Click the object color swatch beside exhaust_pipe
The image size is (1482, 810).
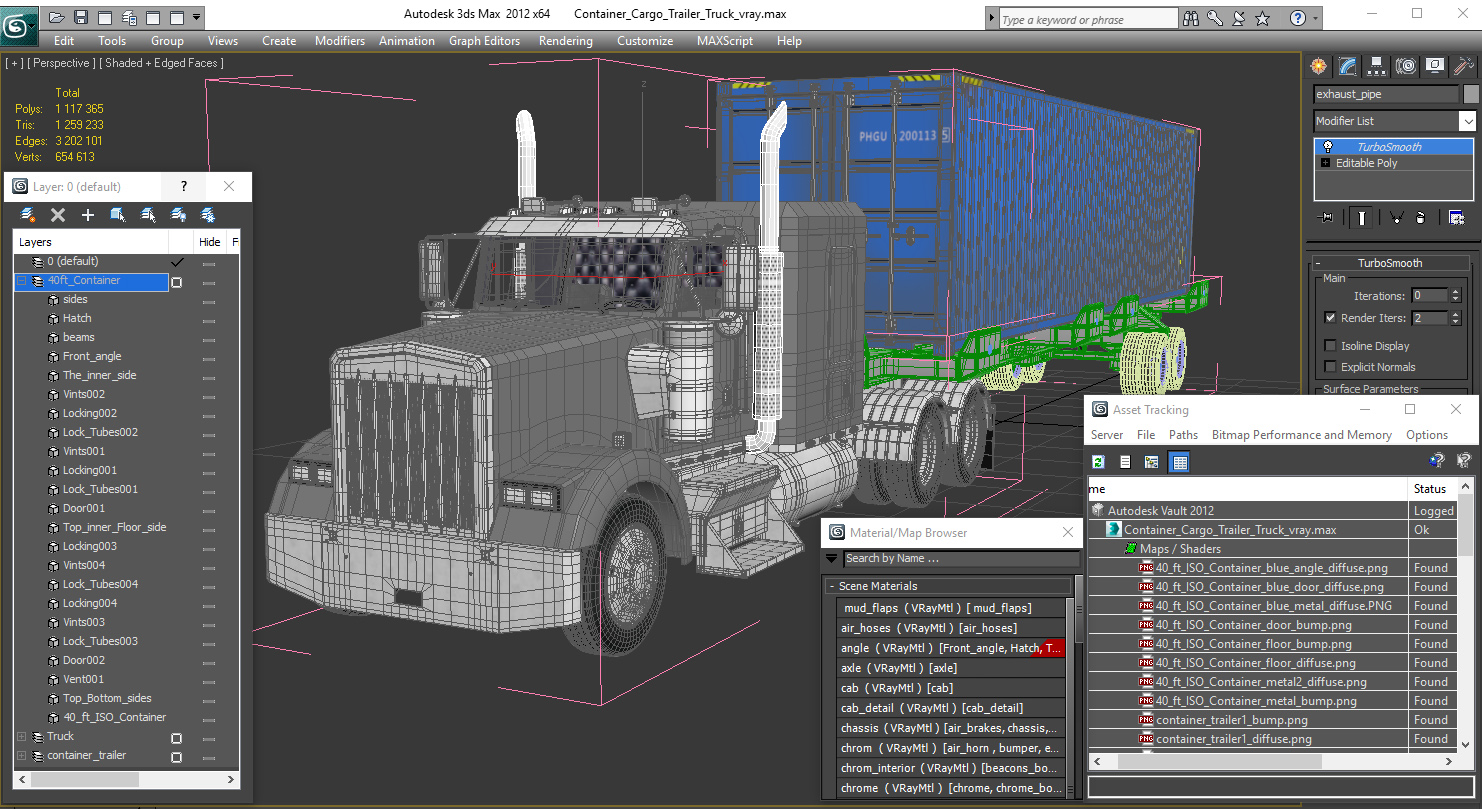(x=1470, y=94)
